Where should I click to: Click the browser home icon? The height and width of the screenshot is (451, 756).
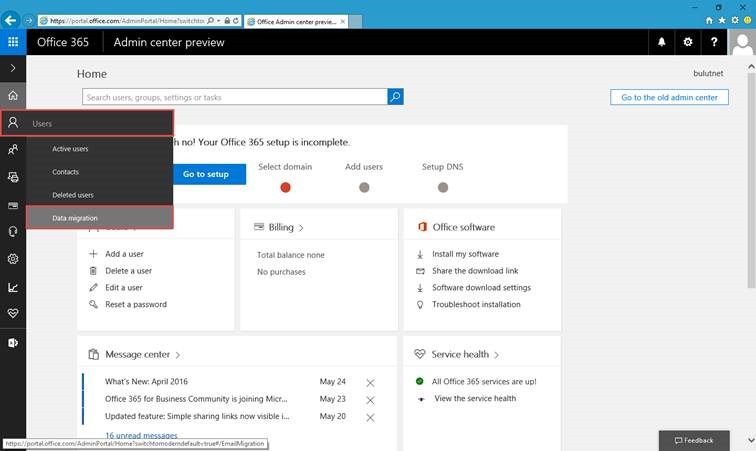point(709,20)
